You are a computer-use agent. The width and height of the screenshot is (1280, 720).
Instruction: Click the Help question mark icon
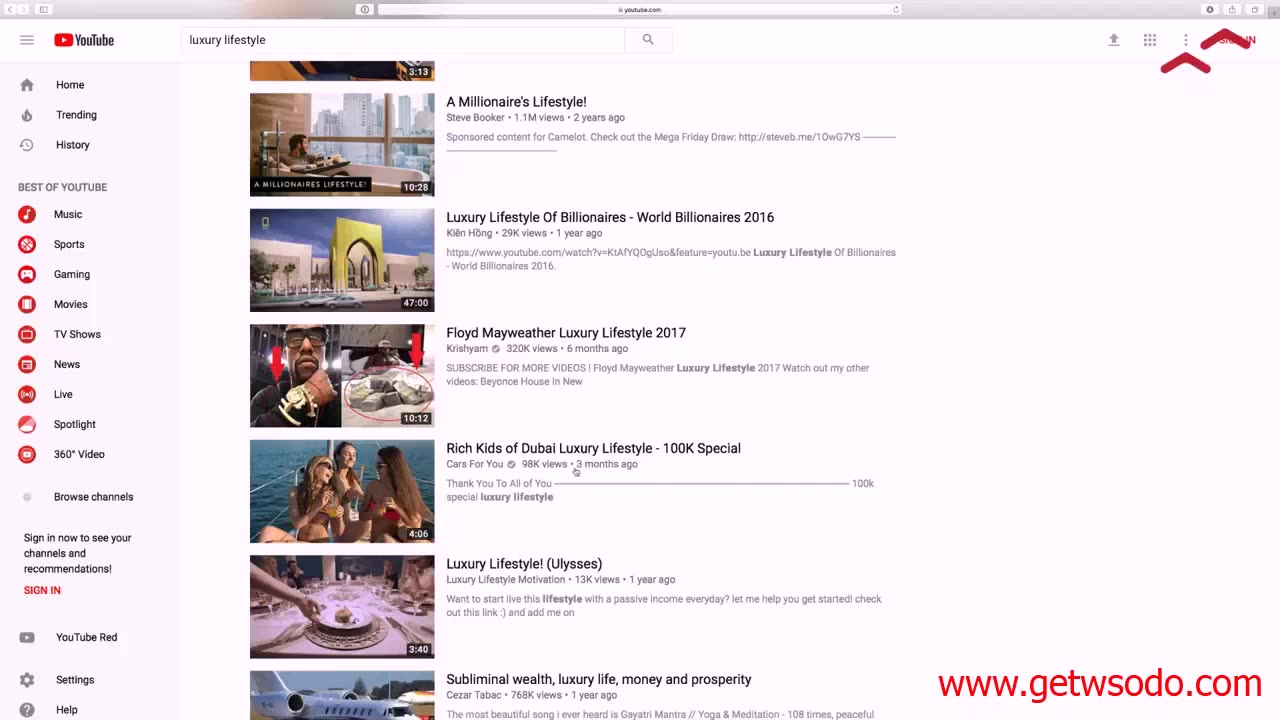click(x=27, y=710)
